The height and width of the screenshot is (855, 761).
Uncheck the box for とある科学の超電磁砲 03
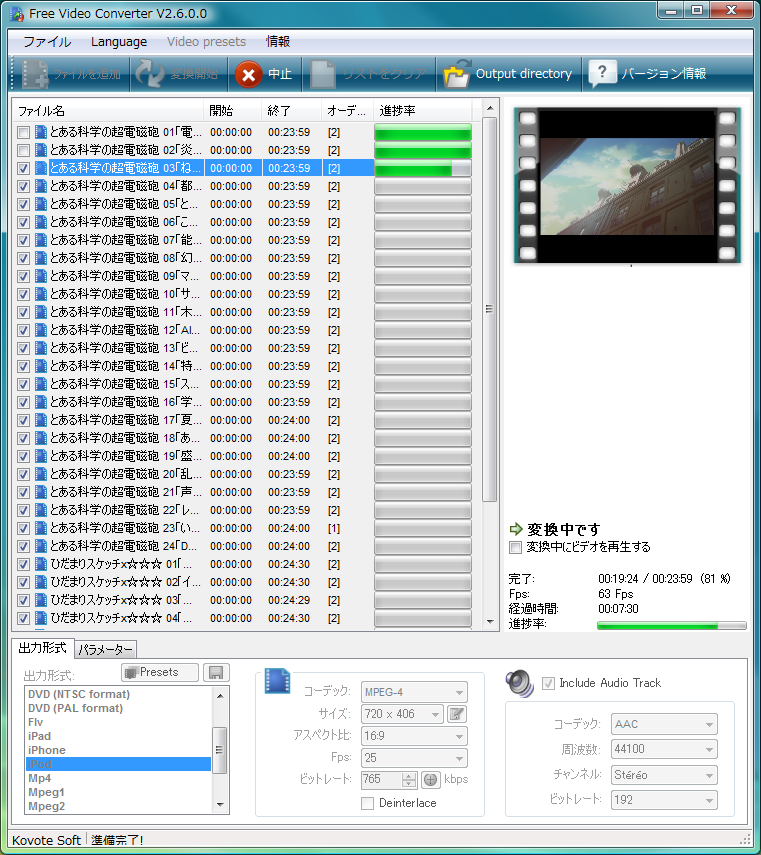click(23, 168)
